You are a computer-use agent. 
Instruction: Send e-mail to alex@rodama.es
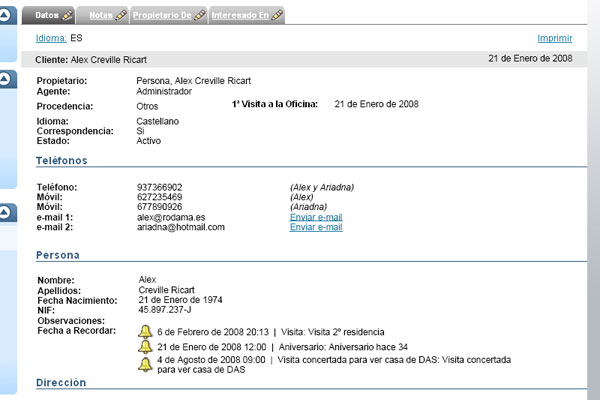point(316,217)
